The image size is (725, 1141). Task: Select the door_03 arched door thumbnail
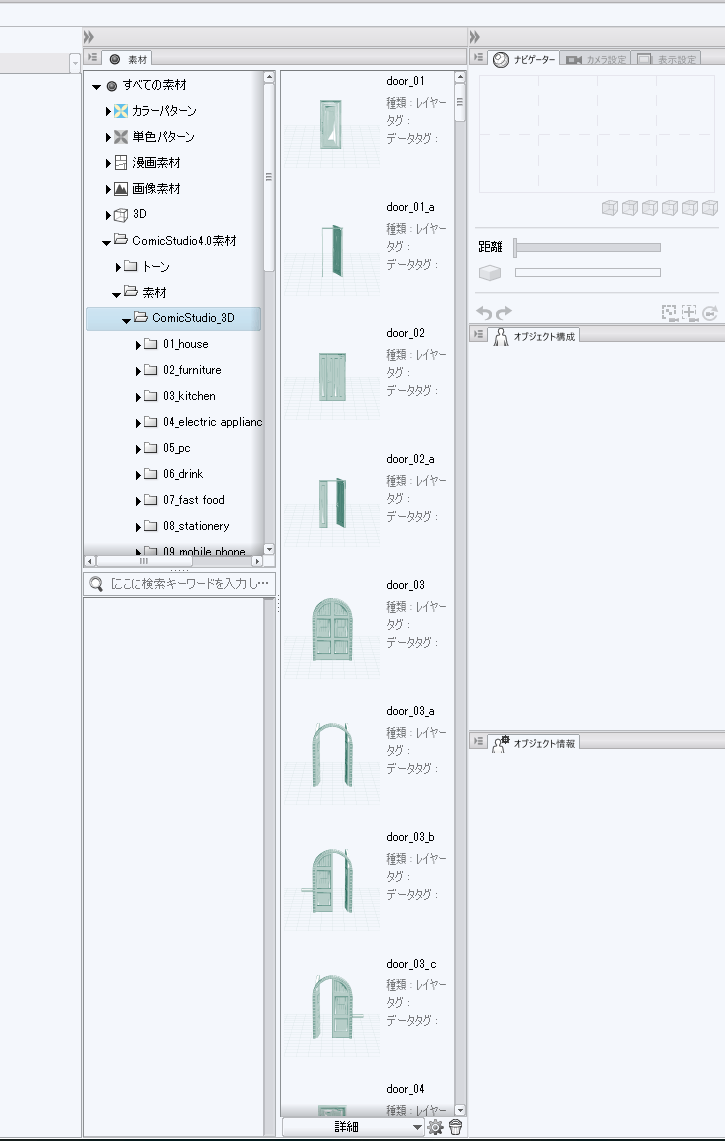tap(331, 629)
